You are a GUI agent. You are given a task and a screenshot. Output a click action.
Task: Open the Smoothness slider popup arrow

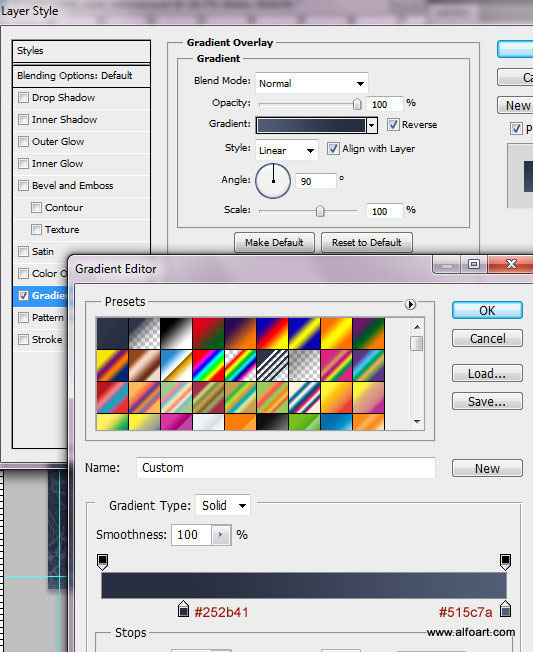(221, 535)
